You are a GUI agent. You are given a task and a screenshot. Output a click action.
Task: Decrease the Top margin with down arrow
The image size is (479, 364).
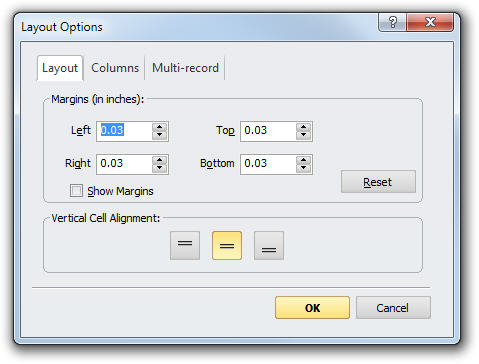pyautogui.click(x=304, y=135)
